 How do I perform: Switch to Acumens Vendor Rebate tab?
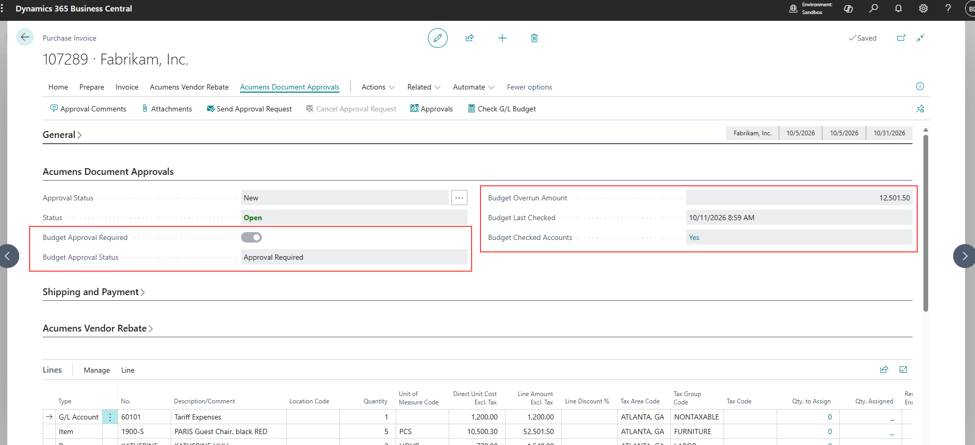coord(189,87)
